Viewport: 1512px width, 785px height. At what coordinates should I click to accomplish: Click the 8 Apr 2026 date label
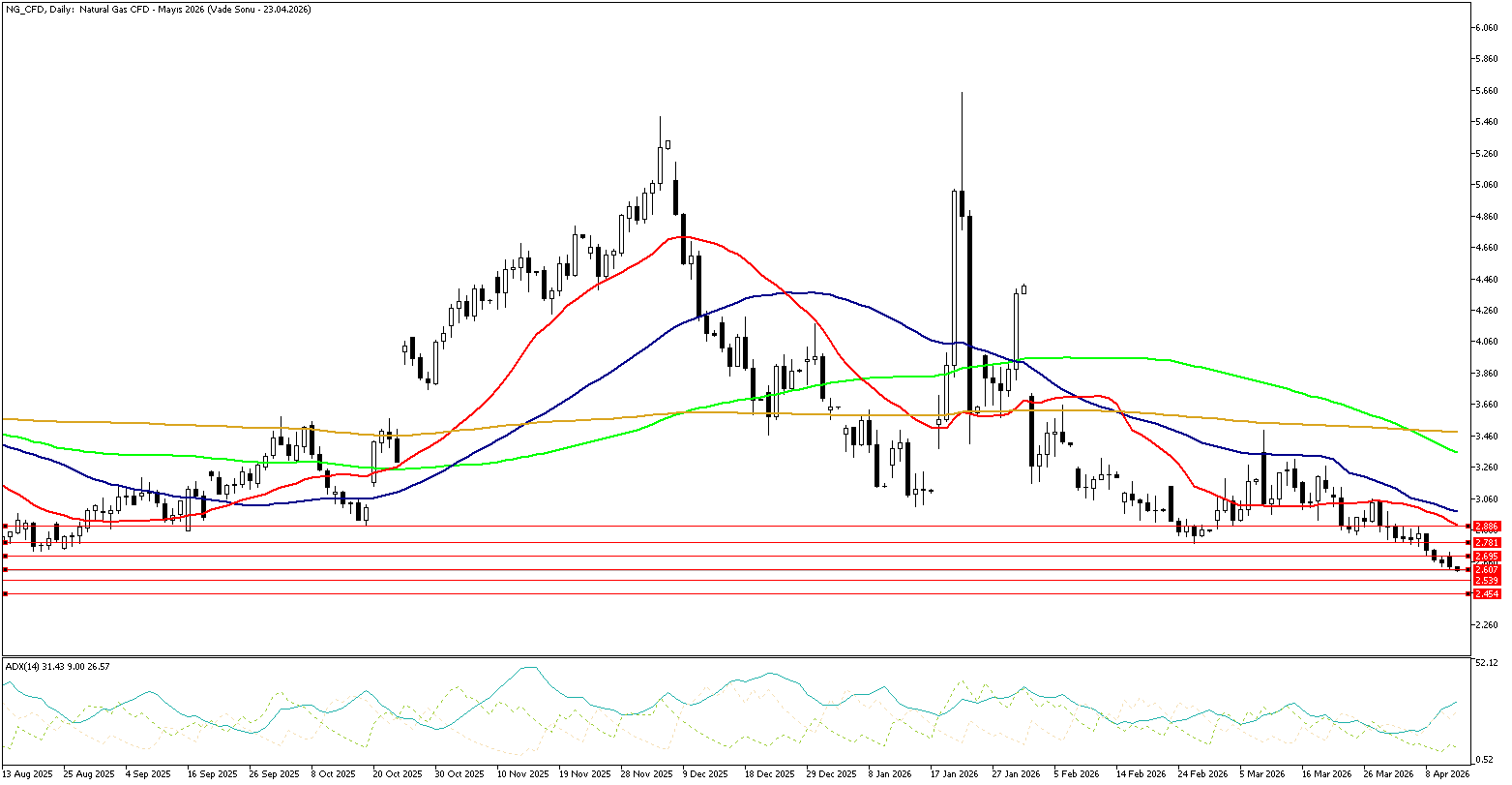(1447, 774)
